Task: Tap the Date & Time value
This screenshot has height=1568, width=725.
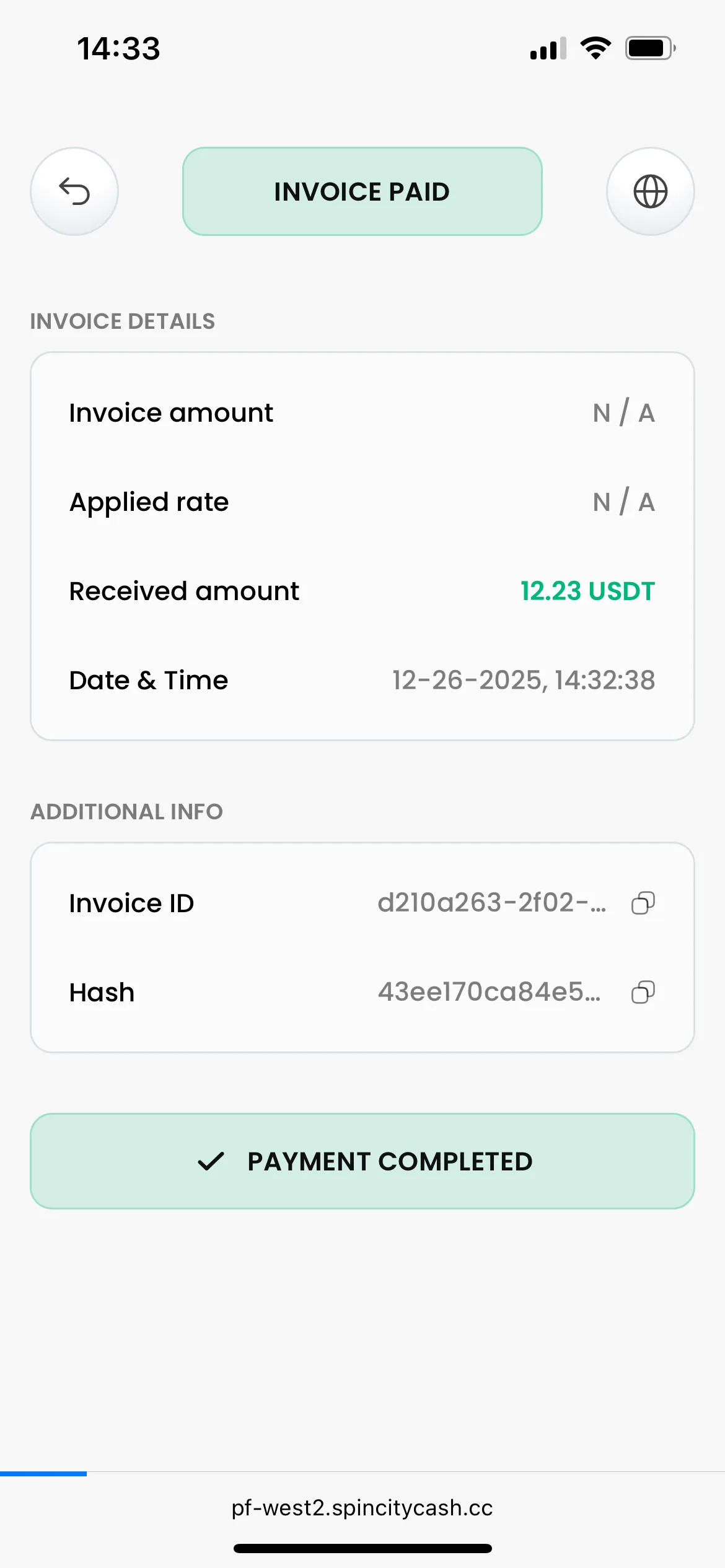Action: 524,681
